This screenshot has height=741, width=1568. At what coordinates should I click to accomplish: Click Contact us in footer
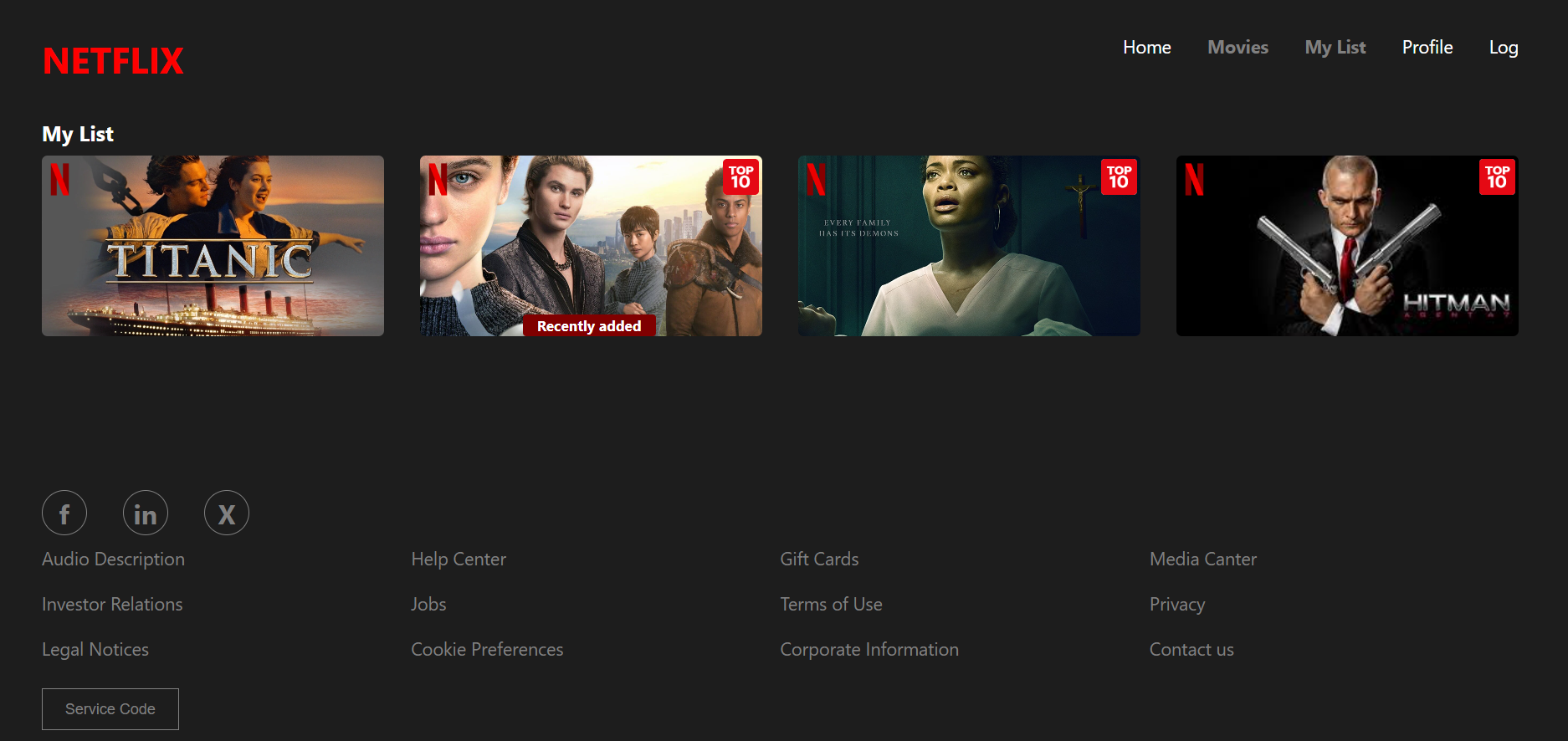[x=1191, y=649]
